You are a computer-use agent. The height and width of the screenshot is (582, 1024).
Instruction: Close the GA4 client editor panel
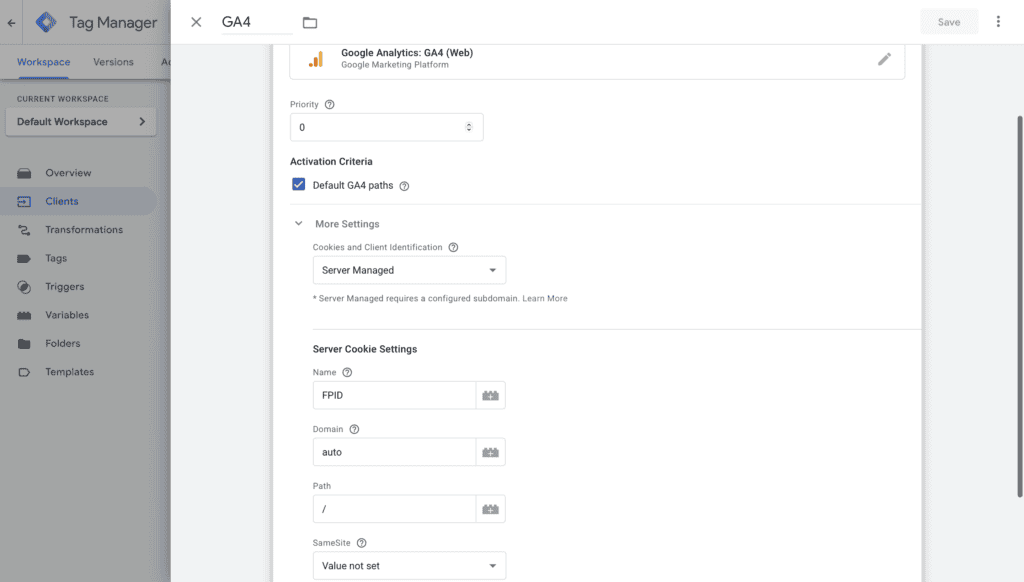[196, 22]
